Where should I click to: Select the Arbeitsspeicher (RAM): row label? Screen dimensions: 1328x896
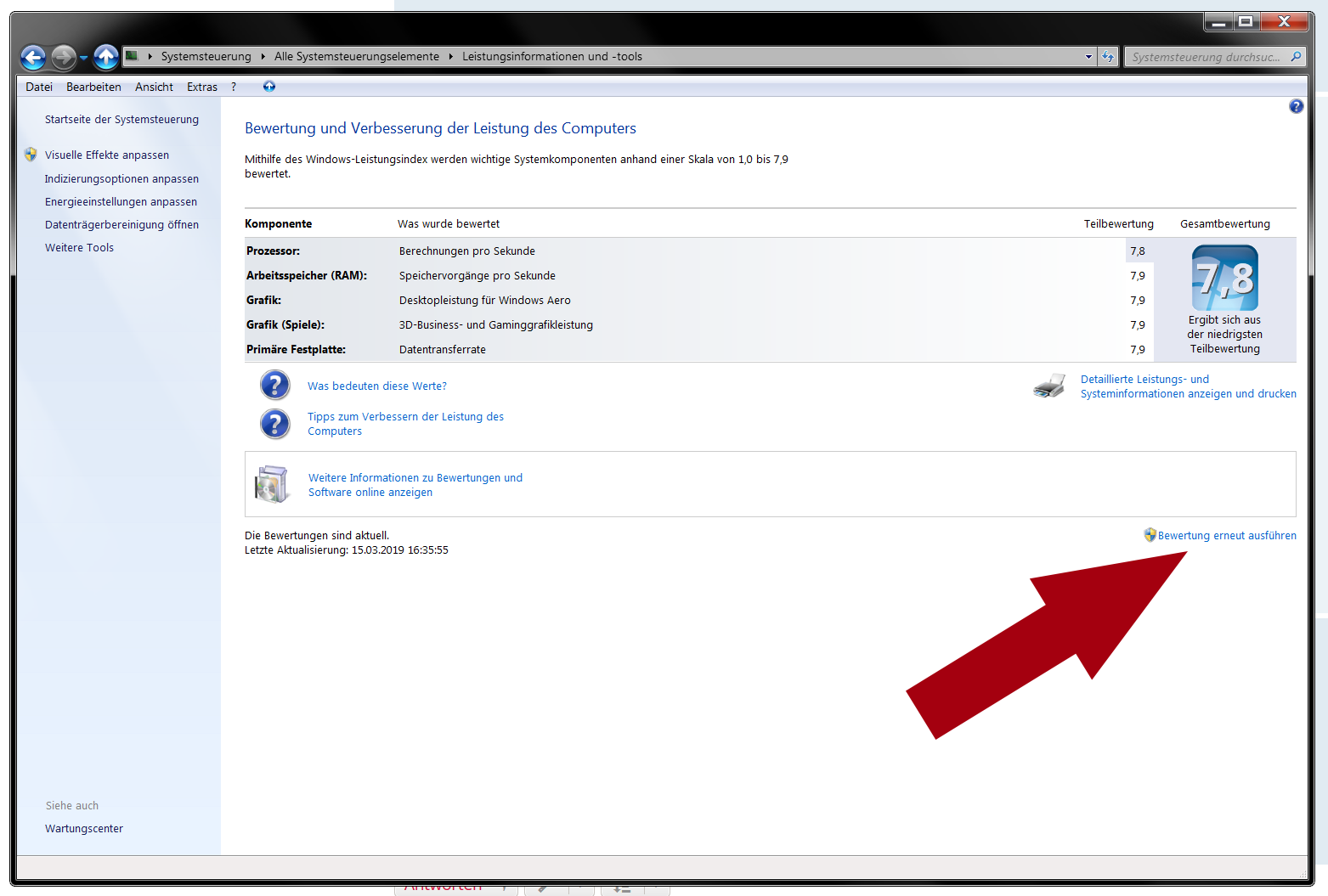pos(307,276)
